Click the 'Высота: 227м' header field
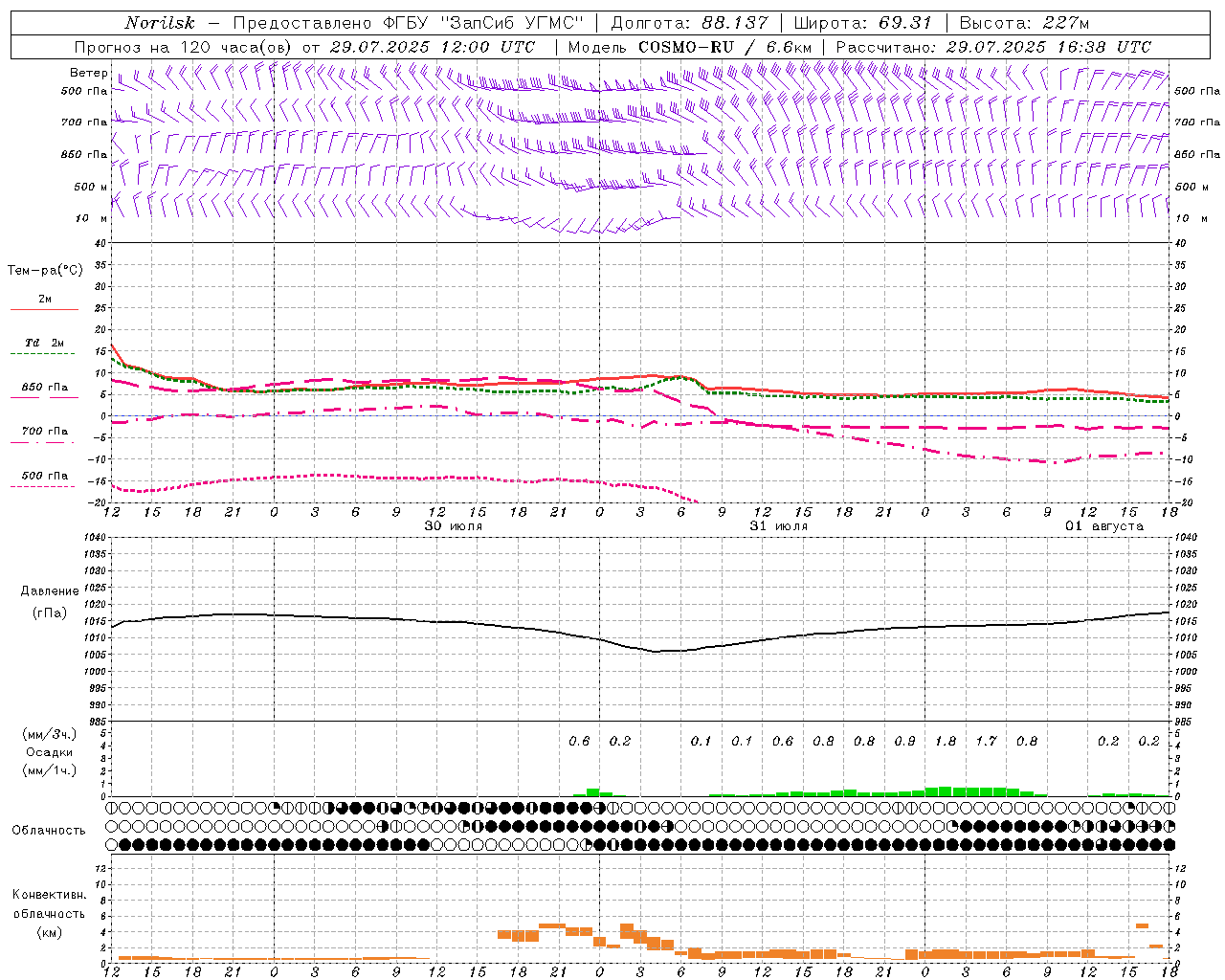Image resolution: width=1225 pixels, height=980 pixels. click(x=1024, y=23)
